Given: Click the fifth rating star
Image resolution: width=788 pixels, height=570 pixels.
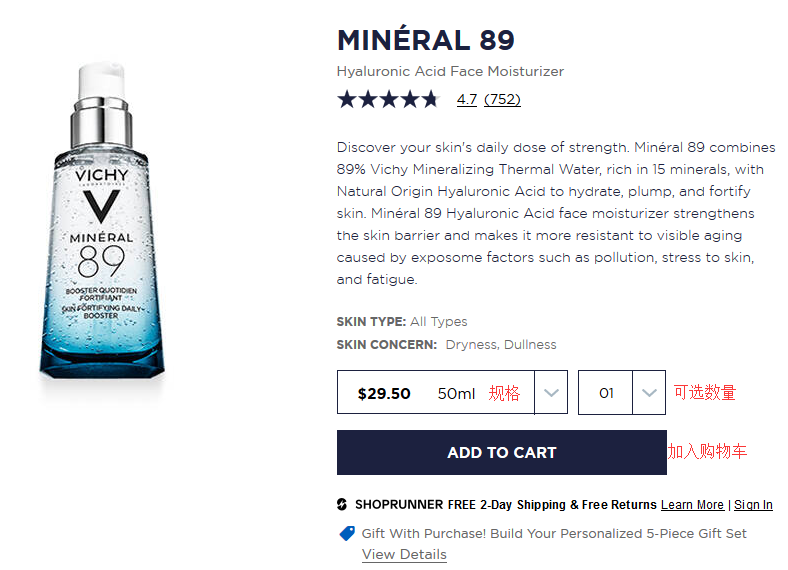Looking at the screenshot, I should click(x=430, y=99).
